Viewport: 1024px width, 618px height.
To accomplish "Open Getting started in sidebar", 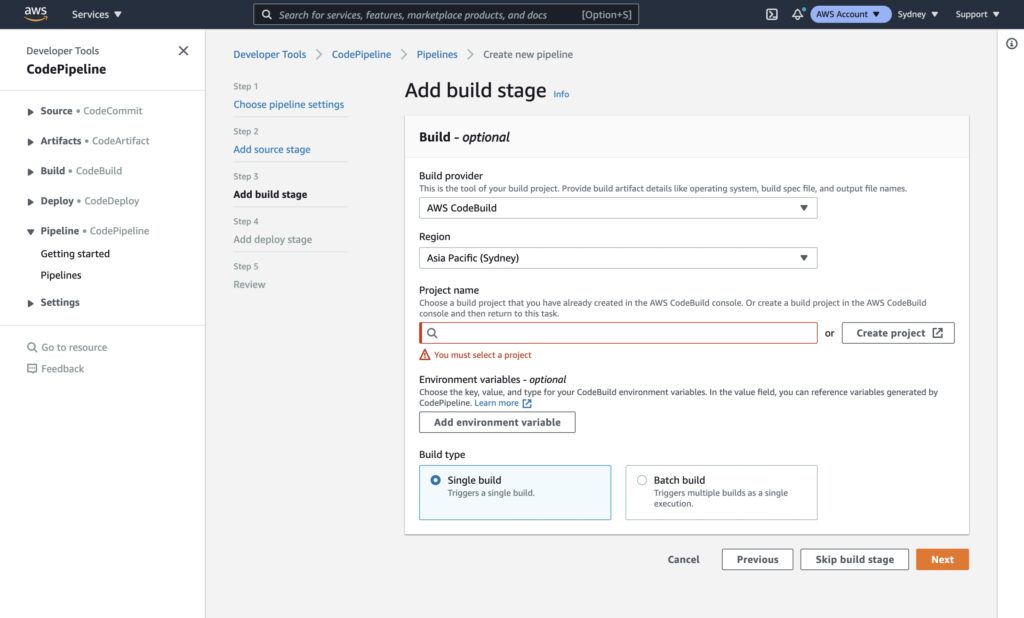I will coord(75,253).
